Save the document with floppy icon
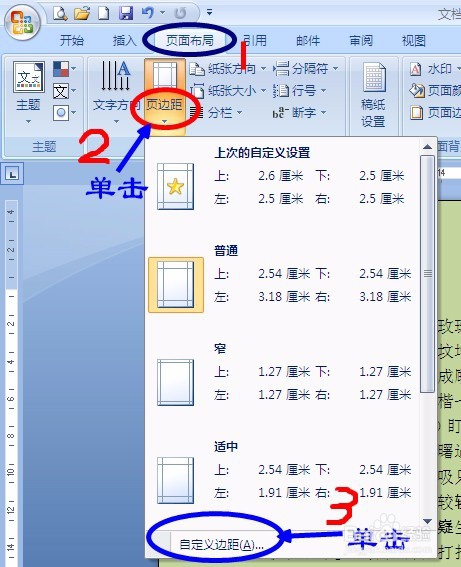461x567 pixels. point(126,13)
